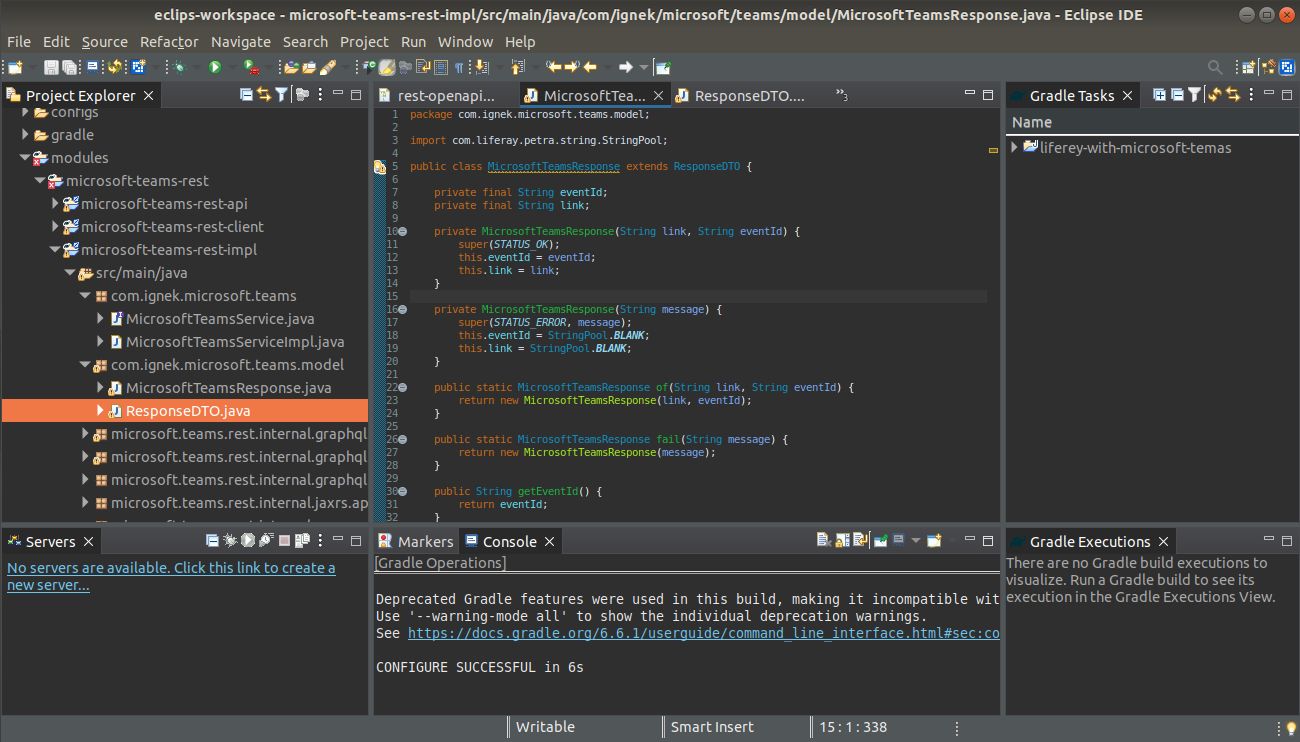1300x742 pixels.
Task: Switch to the Markers tab
Action: click(x=416, y=541)
